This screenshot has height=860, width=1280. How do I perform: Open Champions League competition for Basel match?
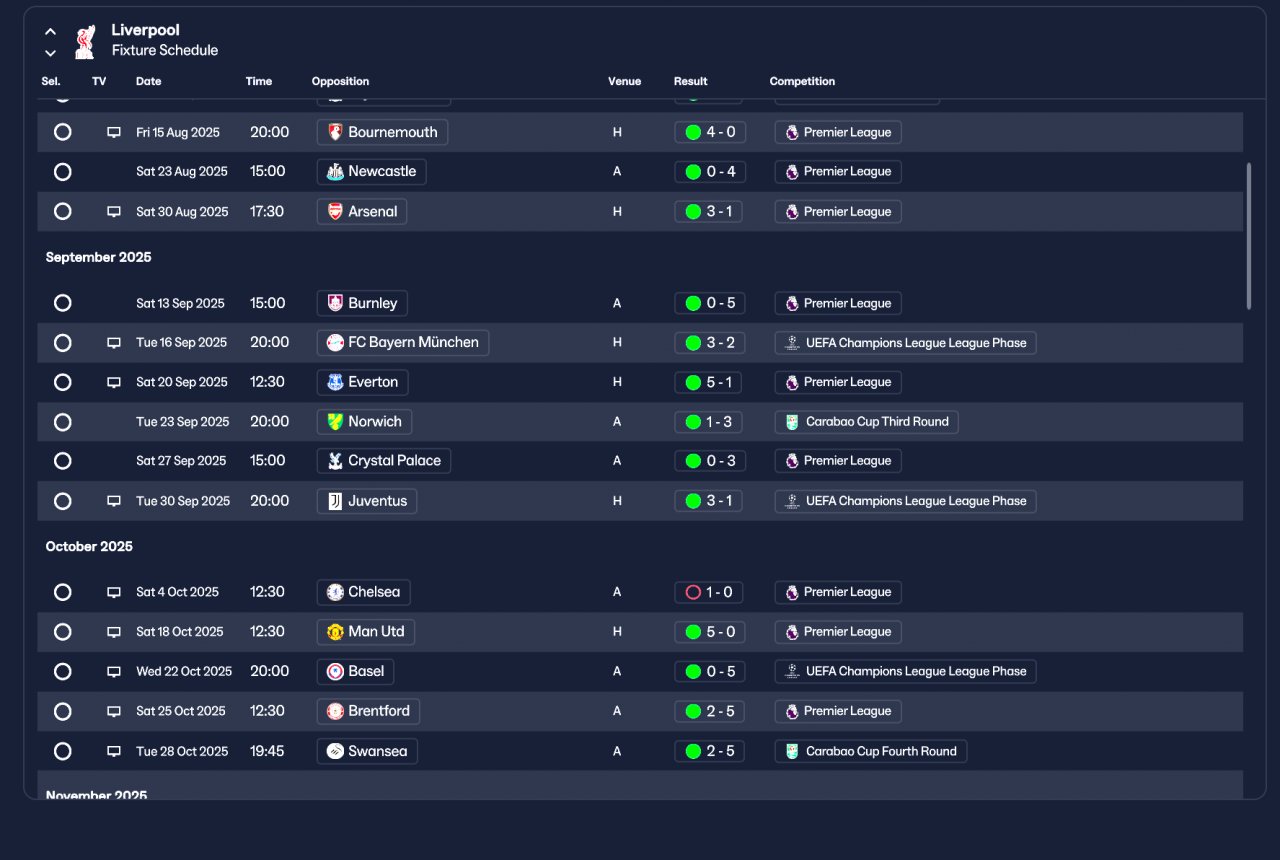[906, 671]
